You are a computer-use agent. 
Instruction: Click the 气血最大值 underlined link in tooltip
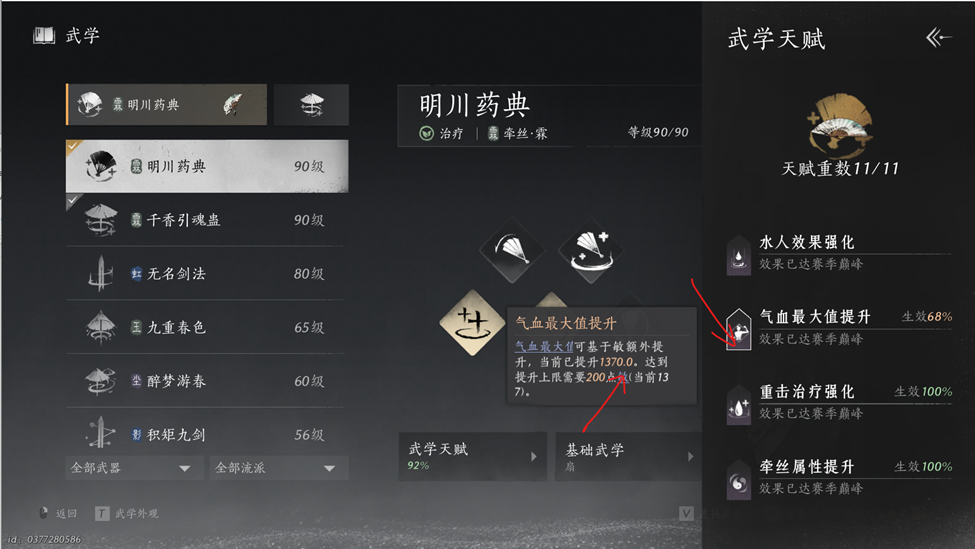tap(544, 347)
